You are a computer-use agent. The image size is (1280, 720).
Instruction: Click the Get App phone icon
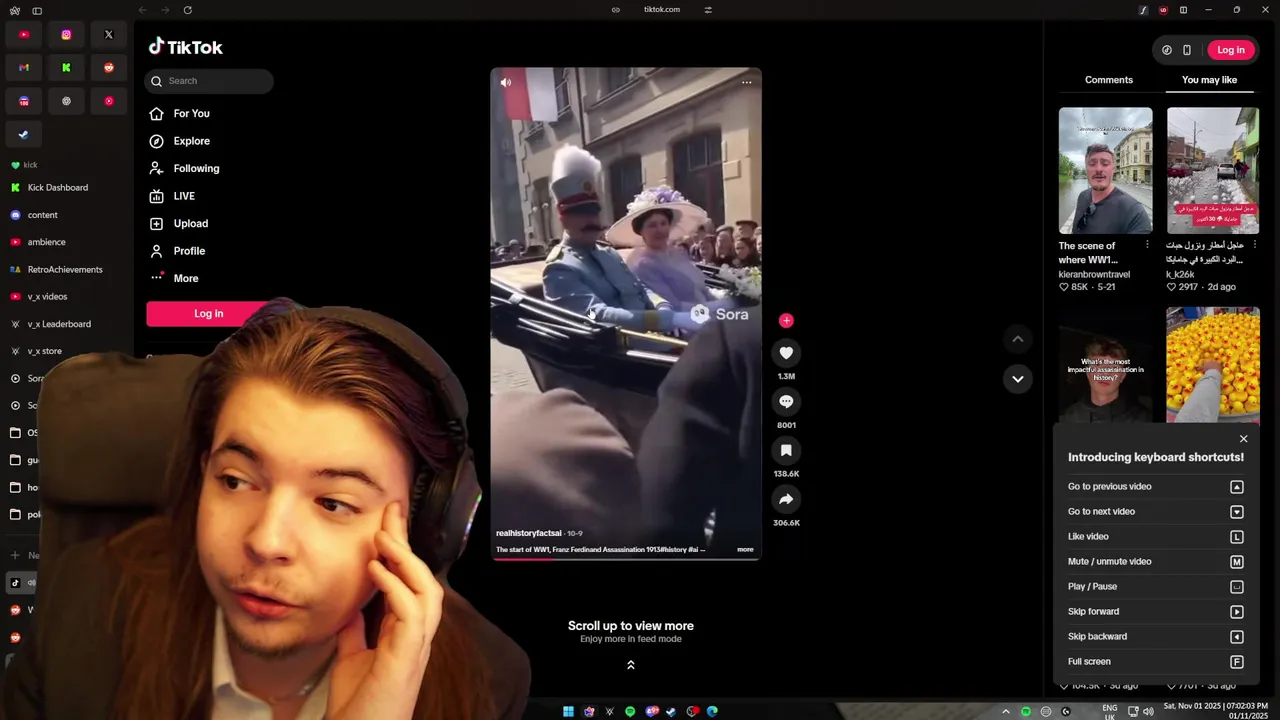tap(1187, 50)
